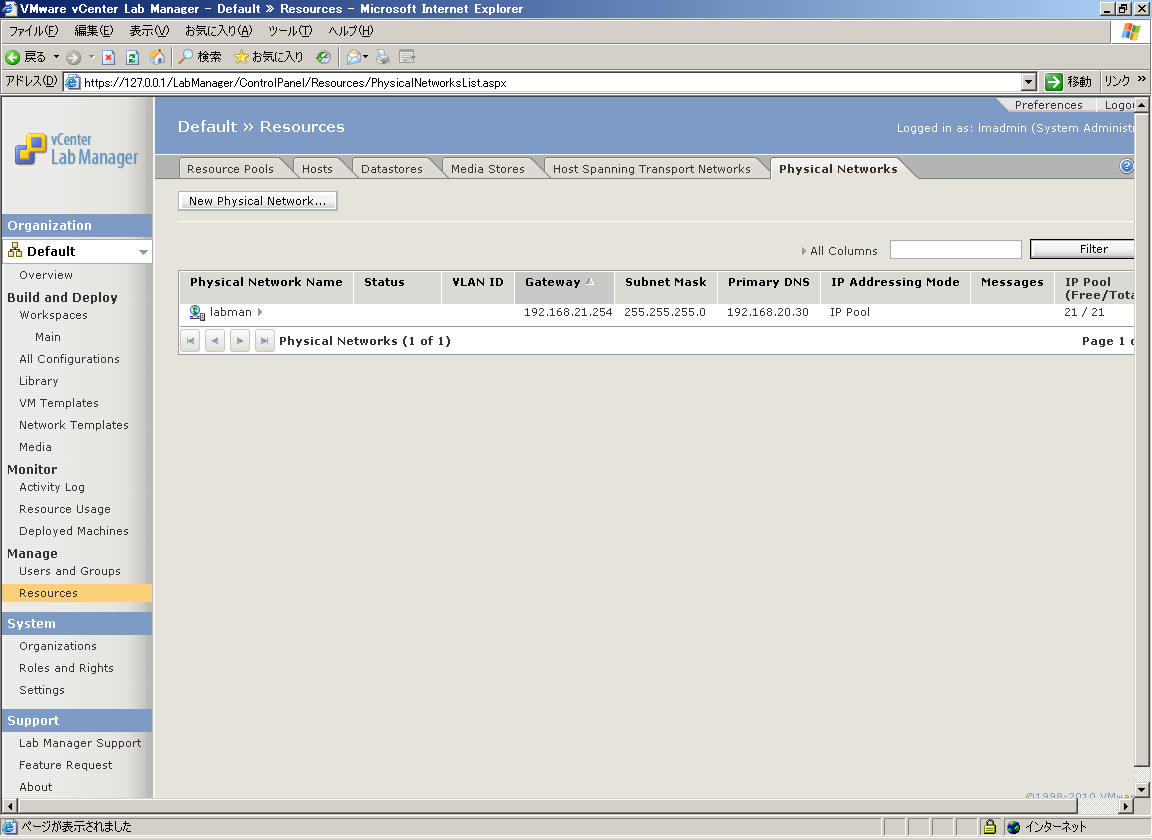
Task: Click the Edit page toolbar icon
Action: click(x=407, y=57)
